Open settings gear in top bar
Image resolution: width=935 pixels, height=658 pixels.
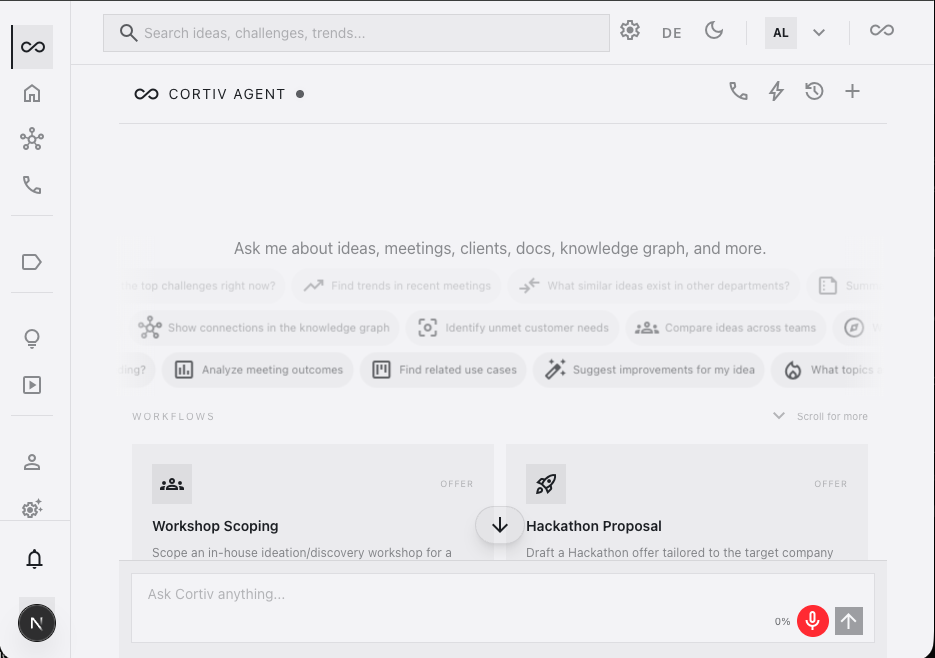[630, 30]
